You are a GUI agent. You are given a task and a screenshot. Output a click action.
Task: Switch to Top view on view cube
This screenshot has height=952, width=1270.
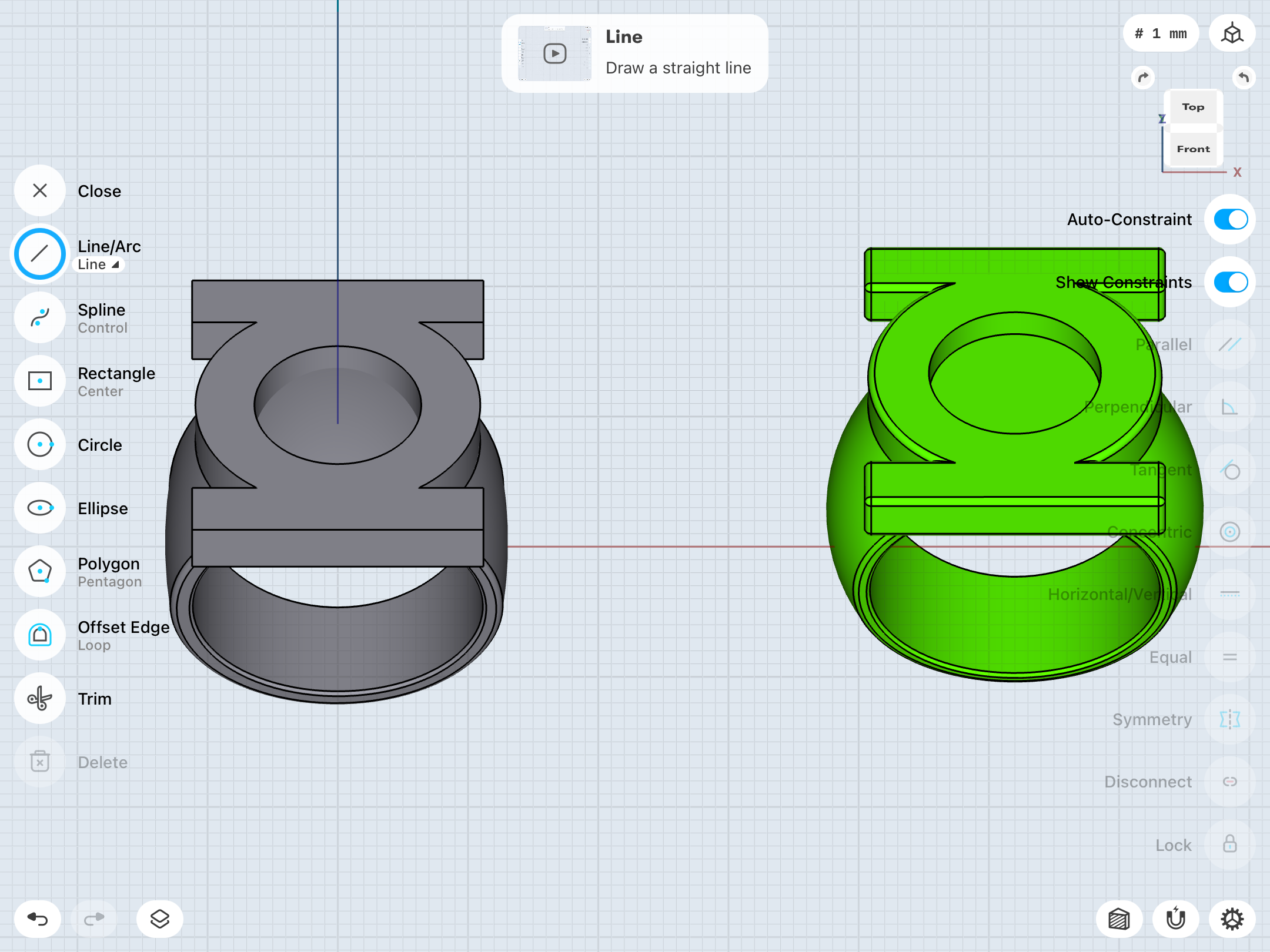point(1193,107)
